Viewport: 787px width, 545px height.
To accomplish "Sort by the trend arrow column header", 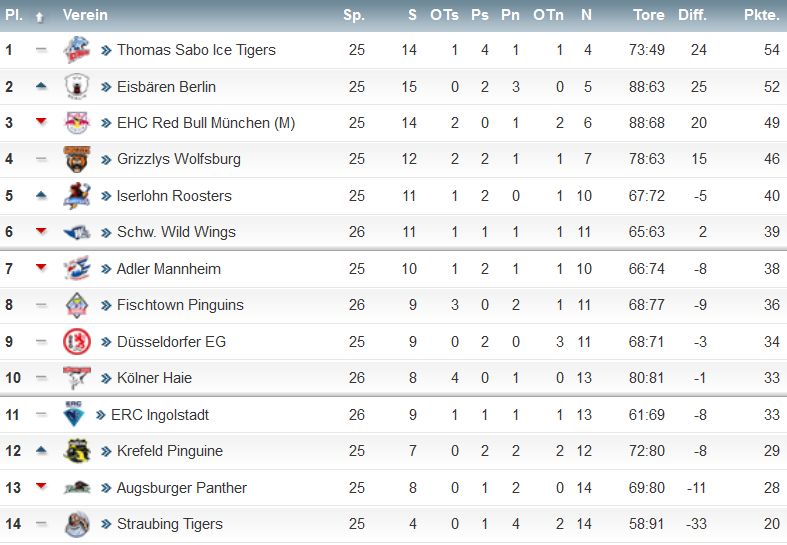I will pos(40,17).
